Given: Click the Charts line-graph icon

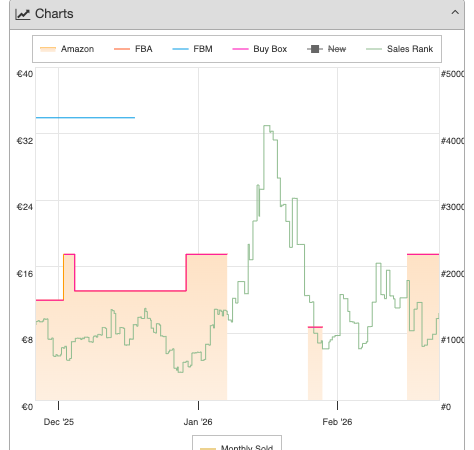Looking at the screenshot, I should pos(23,14).
